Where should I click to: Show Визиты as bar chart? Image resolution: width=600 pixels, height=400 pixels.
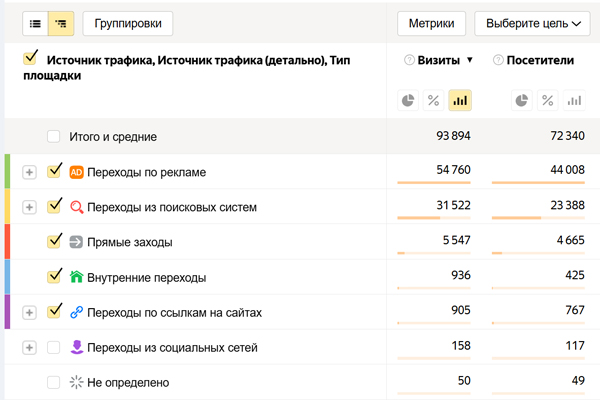click(x=460, y=100)
